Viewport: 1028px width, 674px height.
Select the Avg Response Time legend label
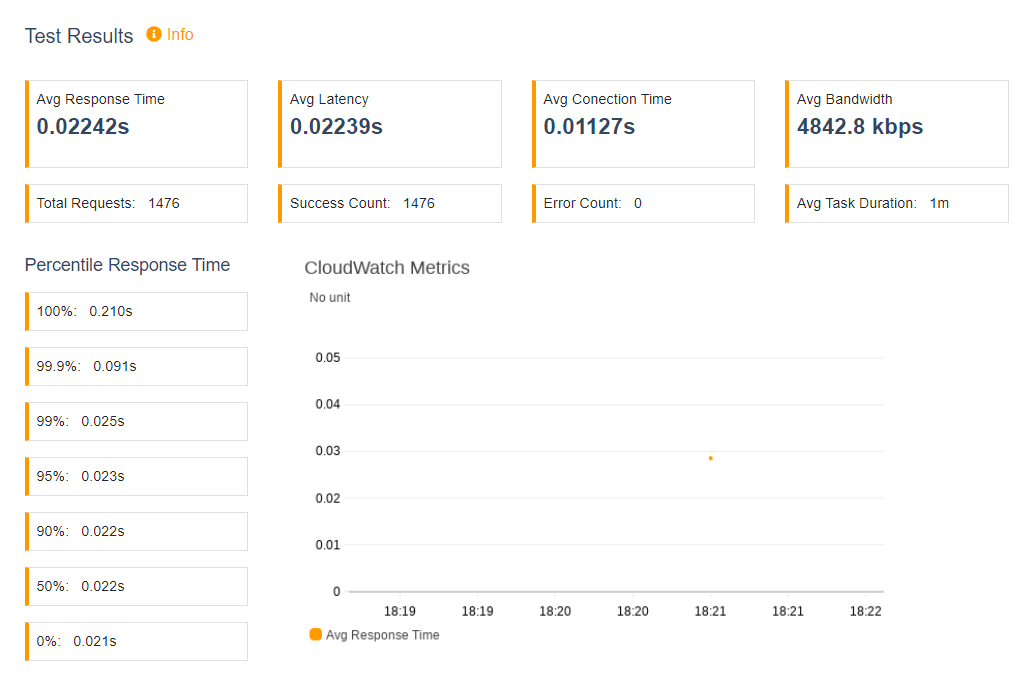[382, 635]
